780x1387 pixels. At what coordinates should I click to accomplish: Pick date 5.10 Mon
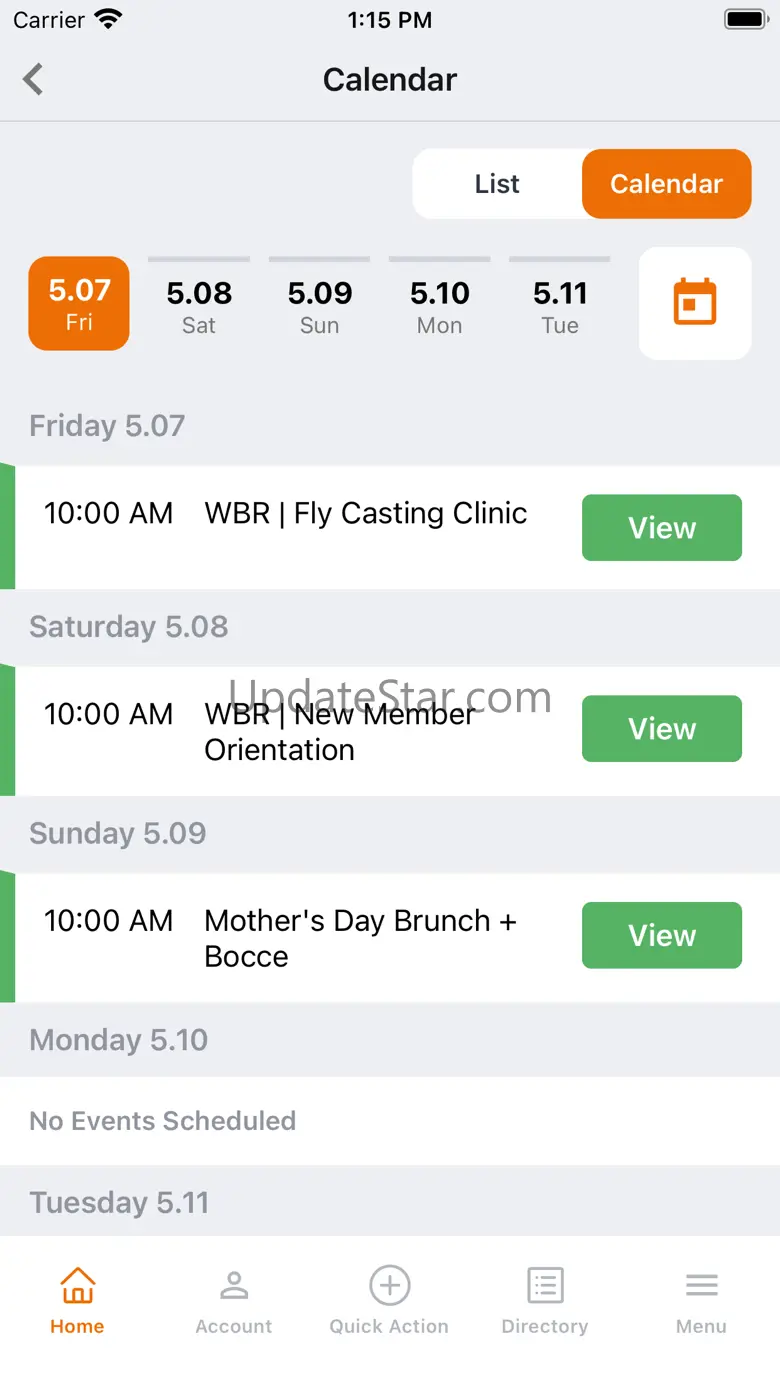(440, 304)
